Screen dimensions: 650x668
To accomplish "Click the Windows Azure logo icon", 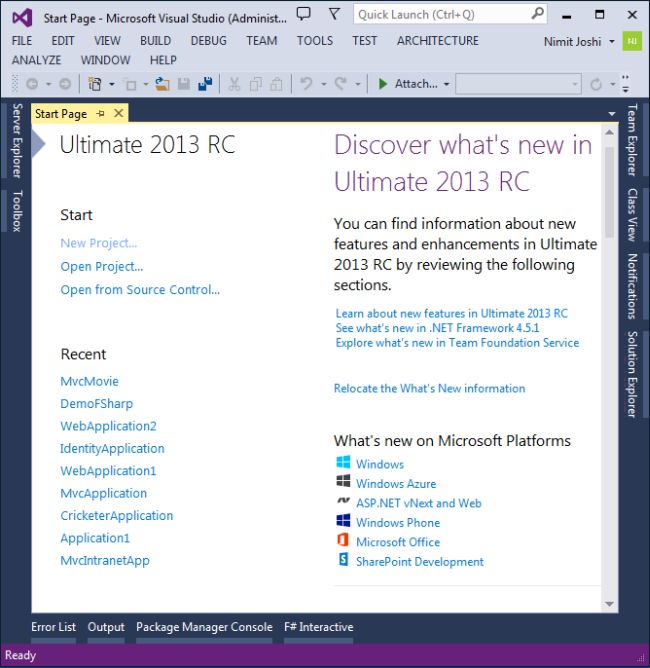I will (x=343, y=481).
